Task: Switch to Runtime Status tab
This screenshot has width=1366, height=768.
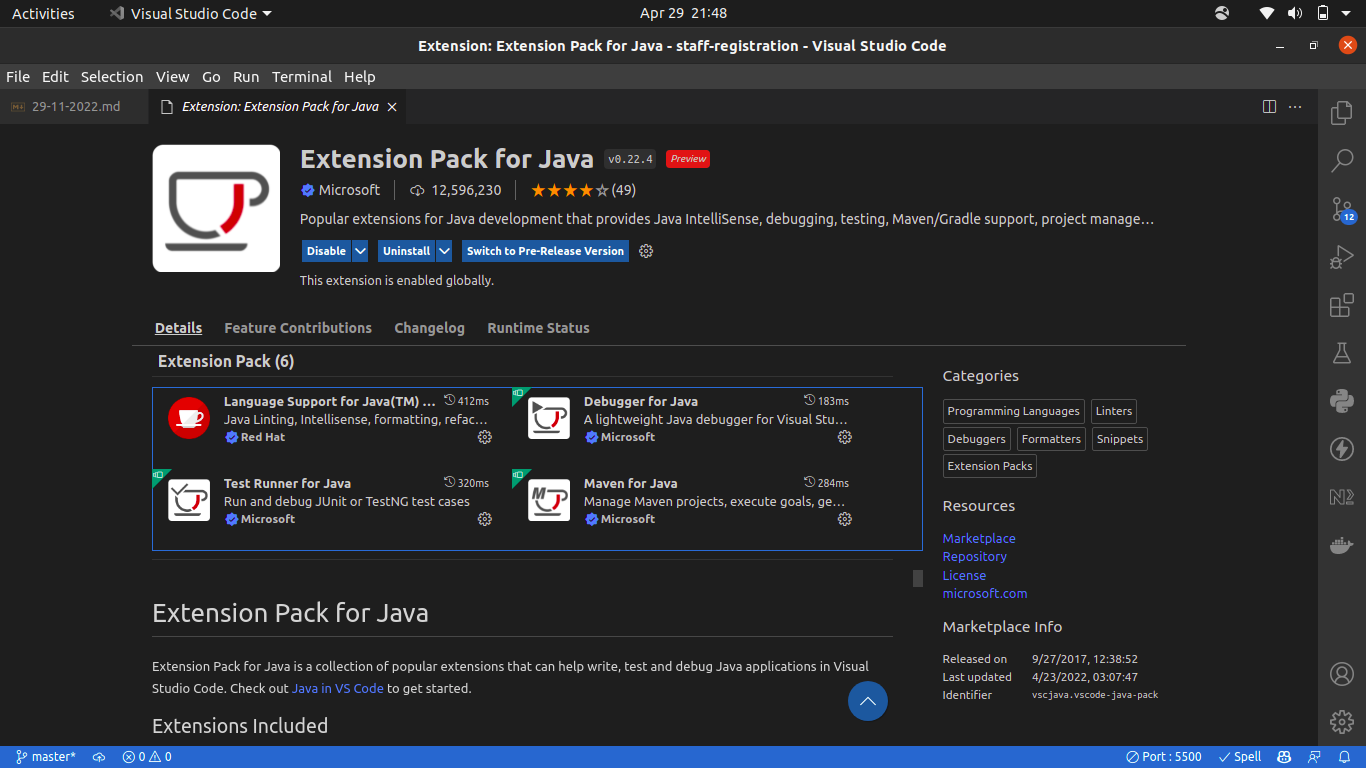Action: click(539, 328)
